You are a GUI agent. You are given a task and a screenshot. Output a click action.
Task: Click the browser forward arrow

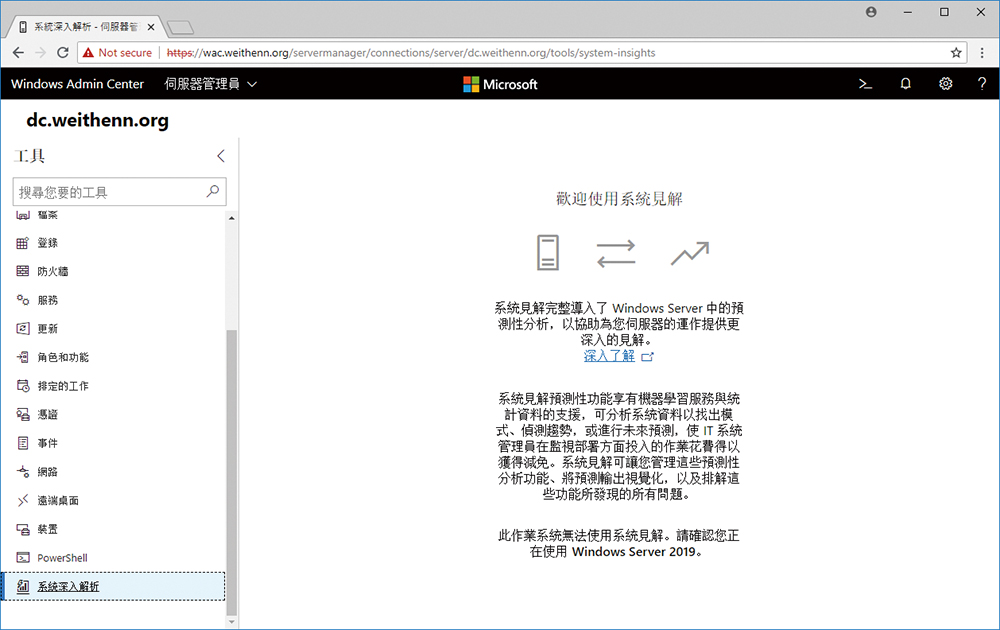tap(40, 53)
